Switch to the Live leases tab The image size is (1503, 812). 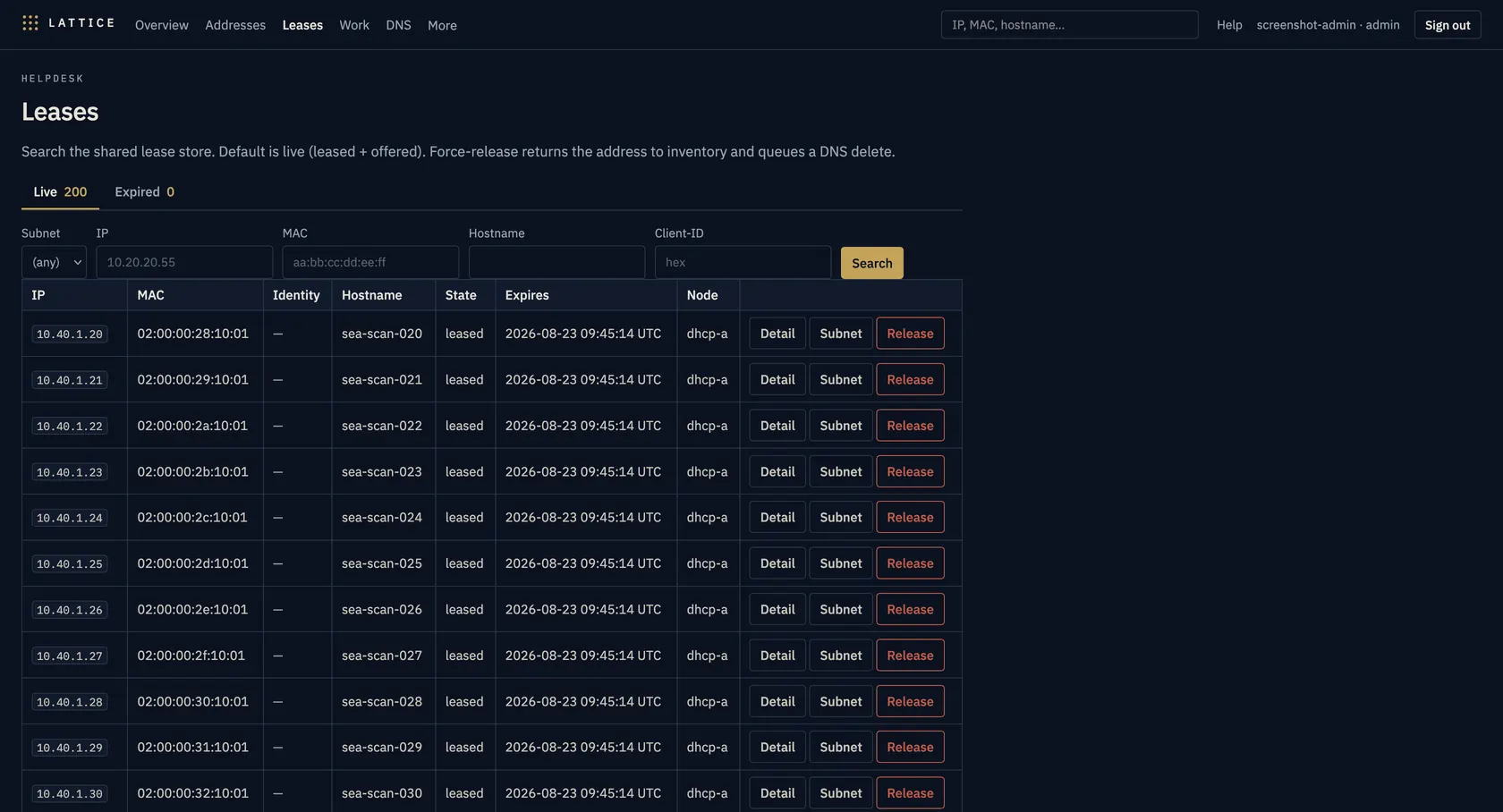point(60,191)
